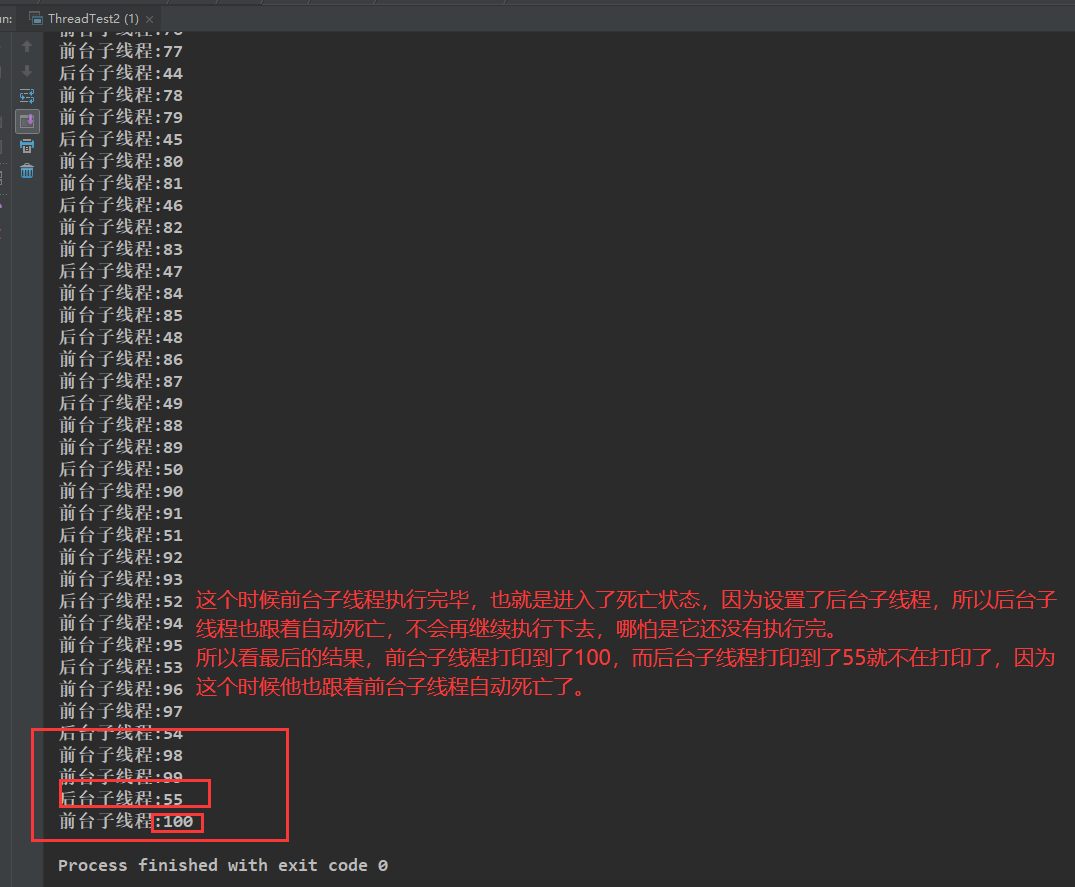Image resolution: width=1075 pixels, height=887 pixels.
Task: Click the line "前台子线程:80"
Action: coord(121,161)
